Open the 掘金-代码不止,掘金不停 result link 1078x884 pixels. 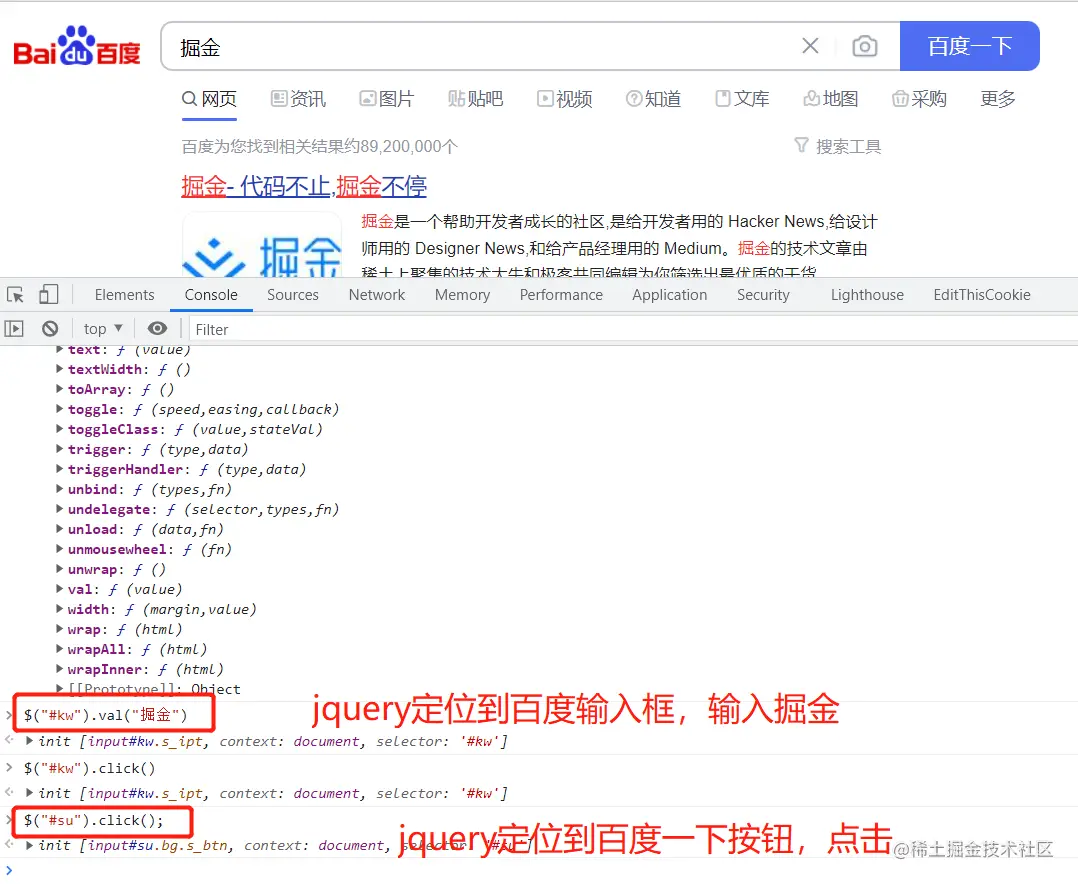click(304, 186)
